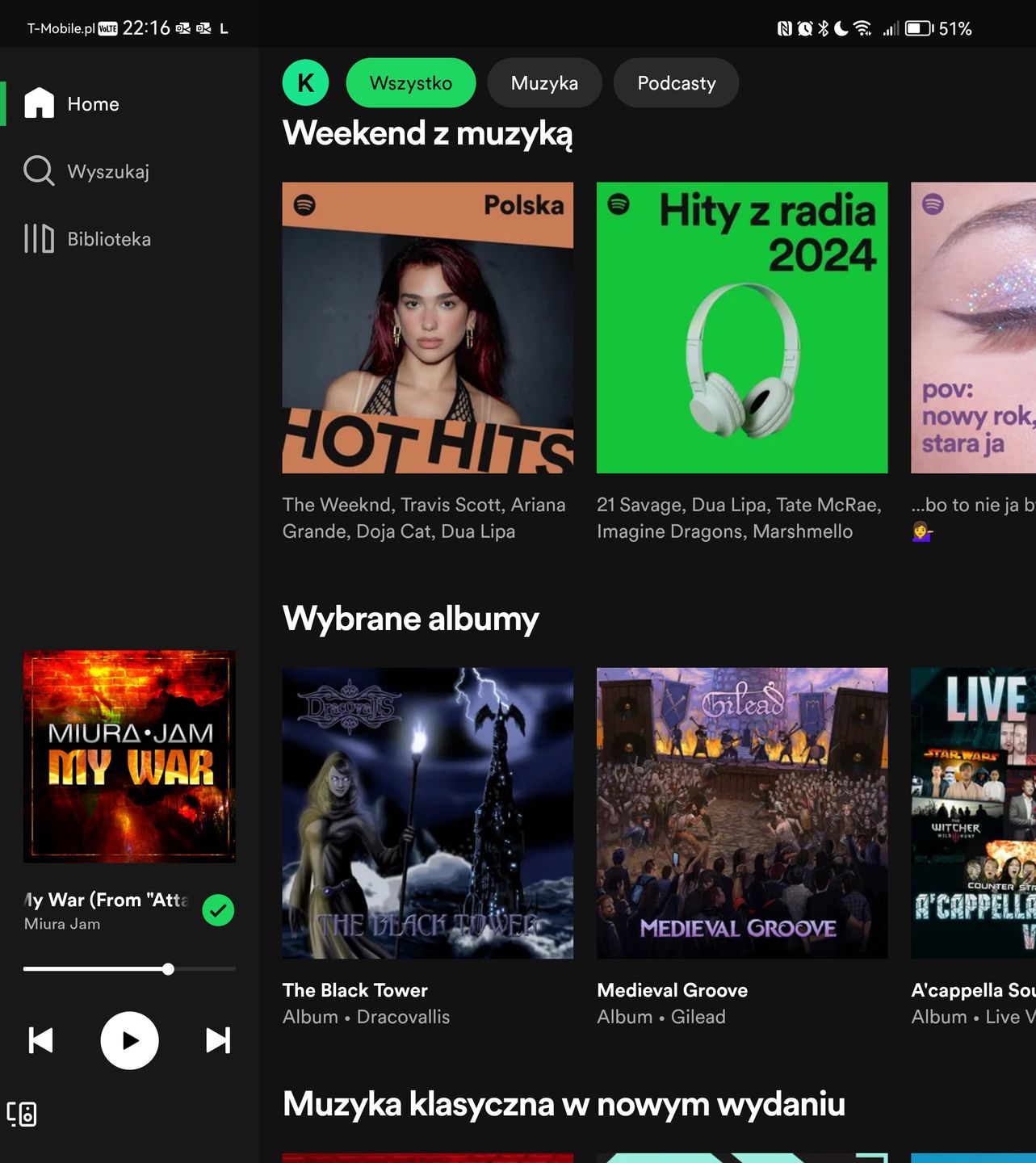Open the Miura Jam My War cover art
The height and width of the screenshot is (1163, 1036).
[129, 757]
